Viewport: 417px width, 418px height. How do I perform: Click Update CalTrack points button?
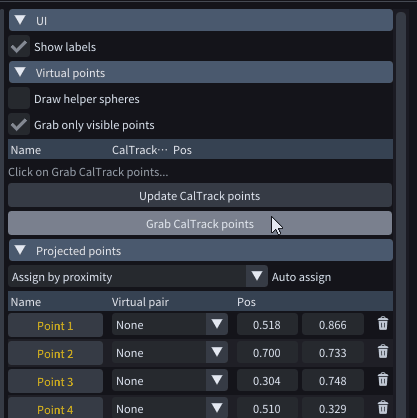(200, 196)
